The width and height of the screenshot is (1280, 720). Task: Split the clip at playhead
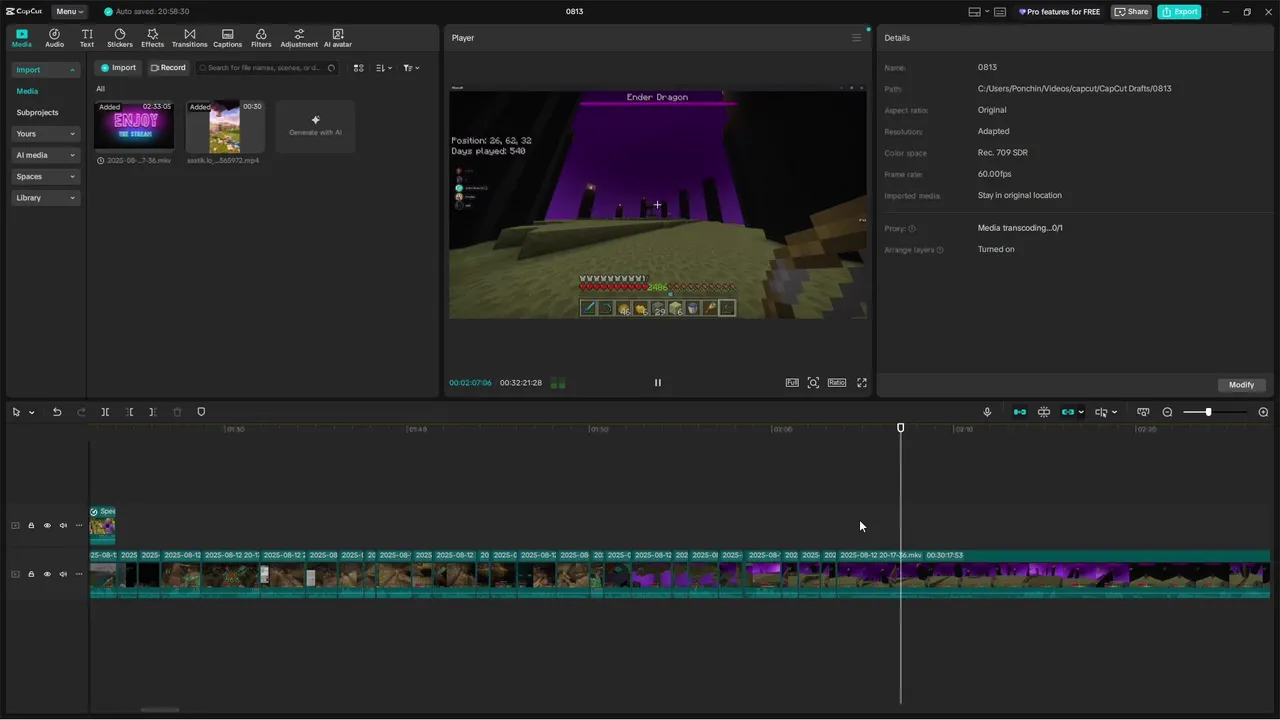[105, 412]
